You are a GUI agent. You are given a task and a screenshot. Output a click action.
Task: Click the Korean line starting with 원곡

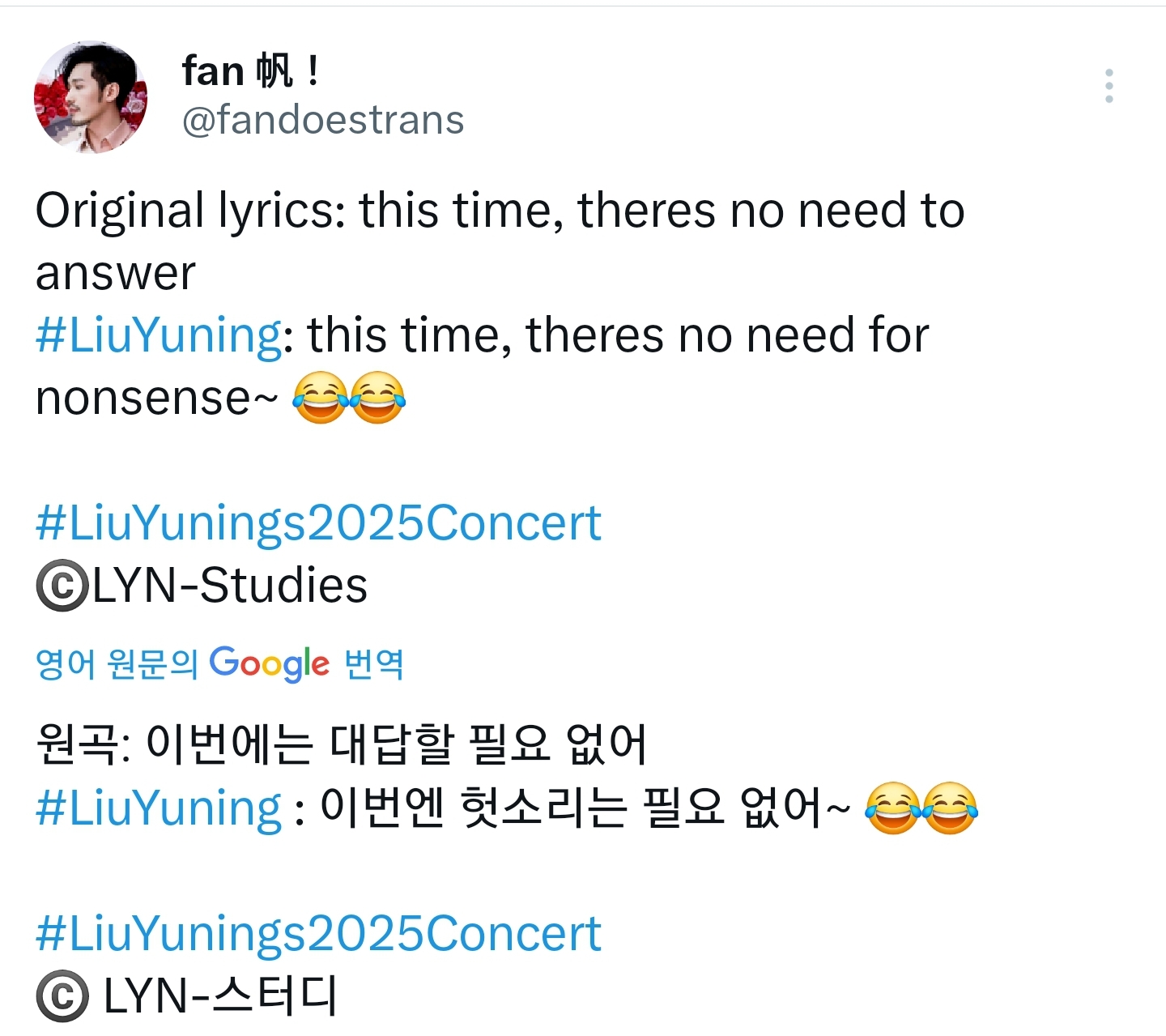tap(341, 744)
